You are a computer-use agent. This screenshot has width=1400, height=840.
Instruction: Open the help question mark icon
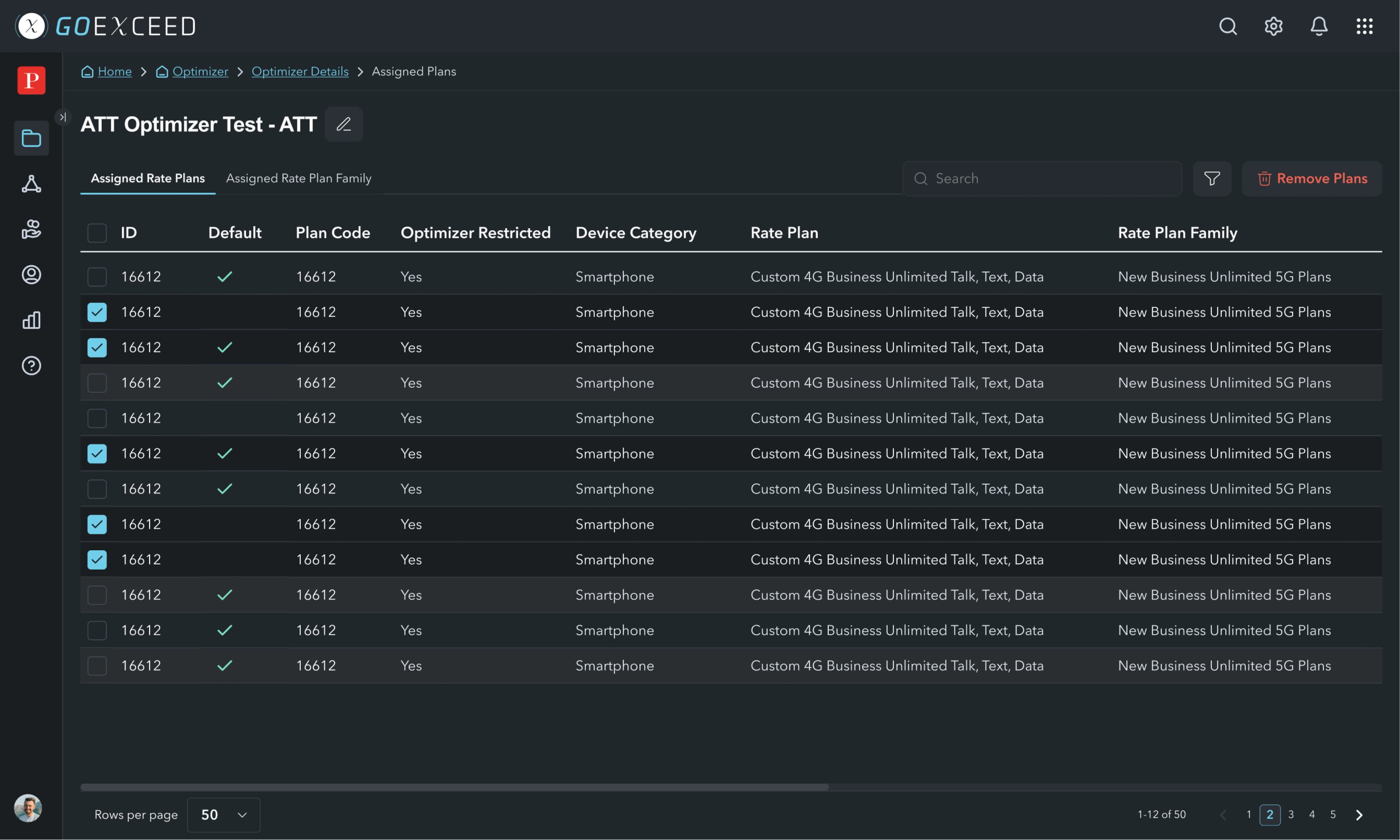click(x=31, y=366)
